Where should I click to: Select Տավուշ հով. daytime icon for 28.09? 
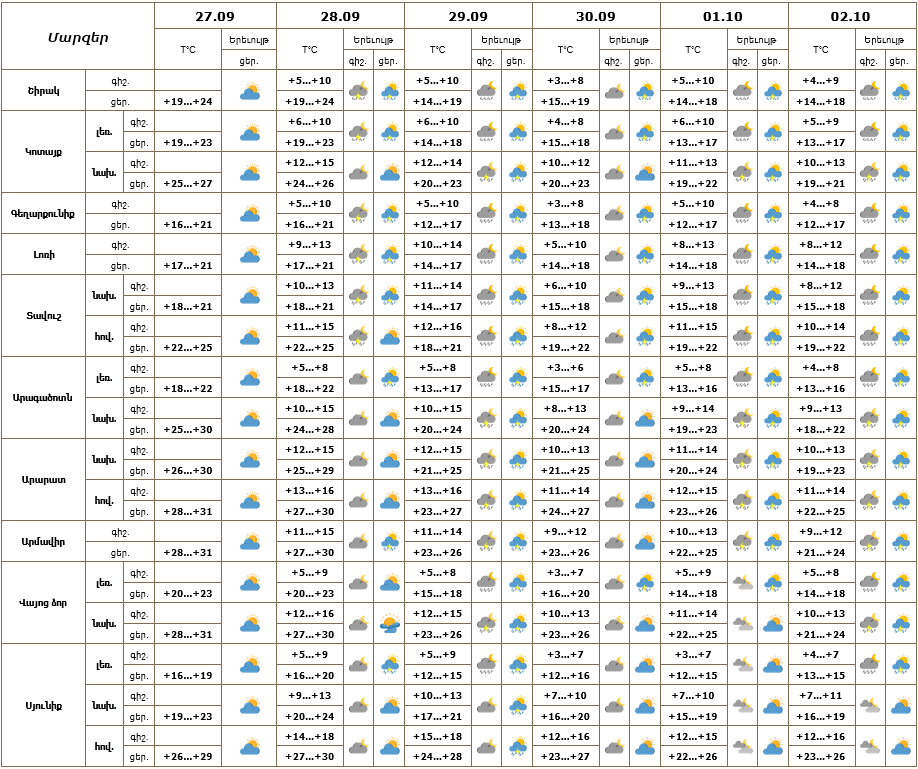[x=389, y=338]
